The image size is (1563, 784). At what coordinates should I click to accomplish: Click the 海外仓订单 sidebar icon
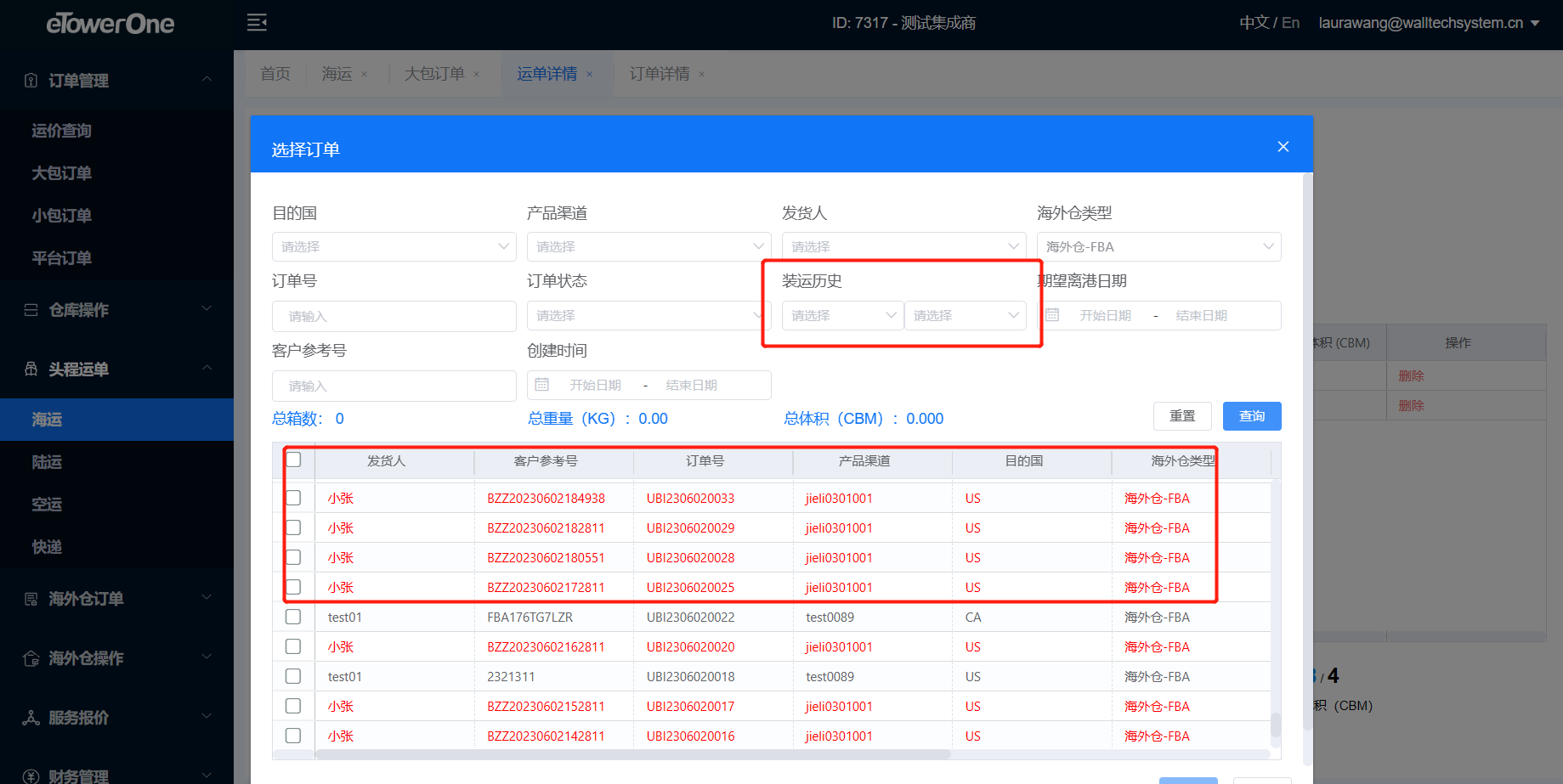(x=31, y=599)
